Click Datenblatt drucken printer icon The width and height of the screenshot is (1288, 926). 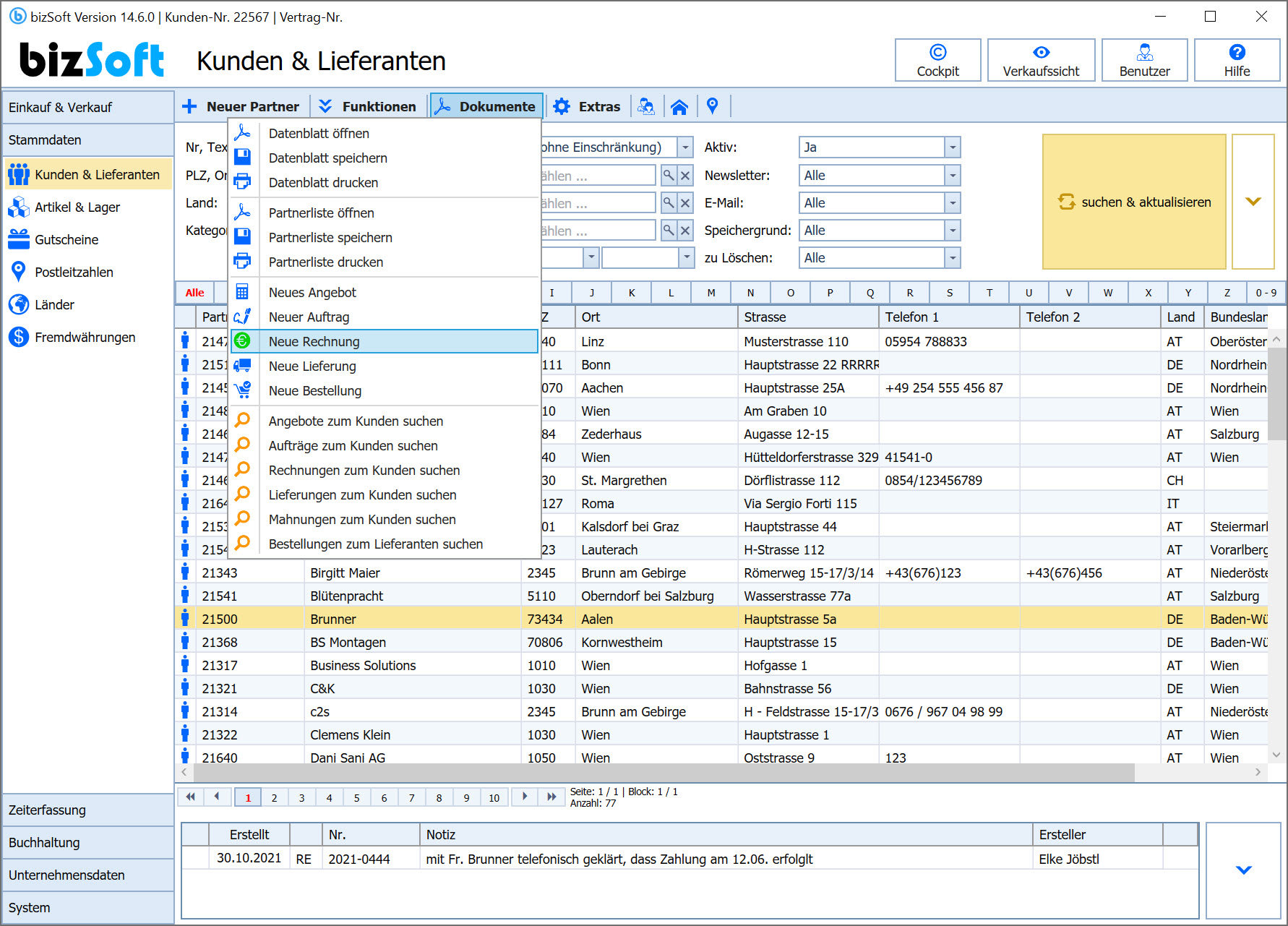(x=243, y=182)
